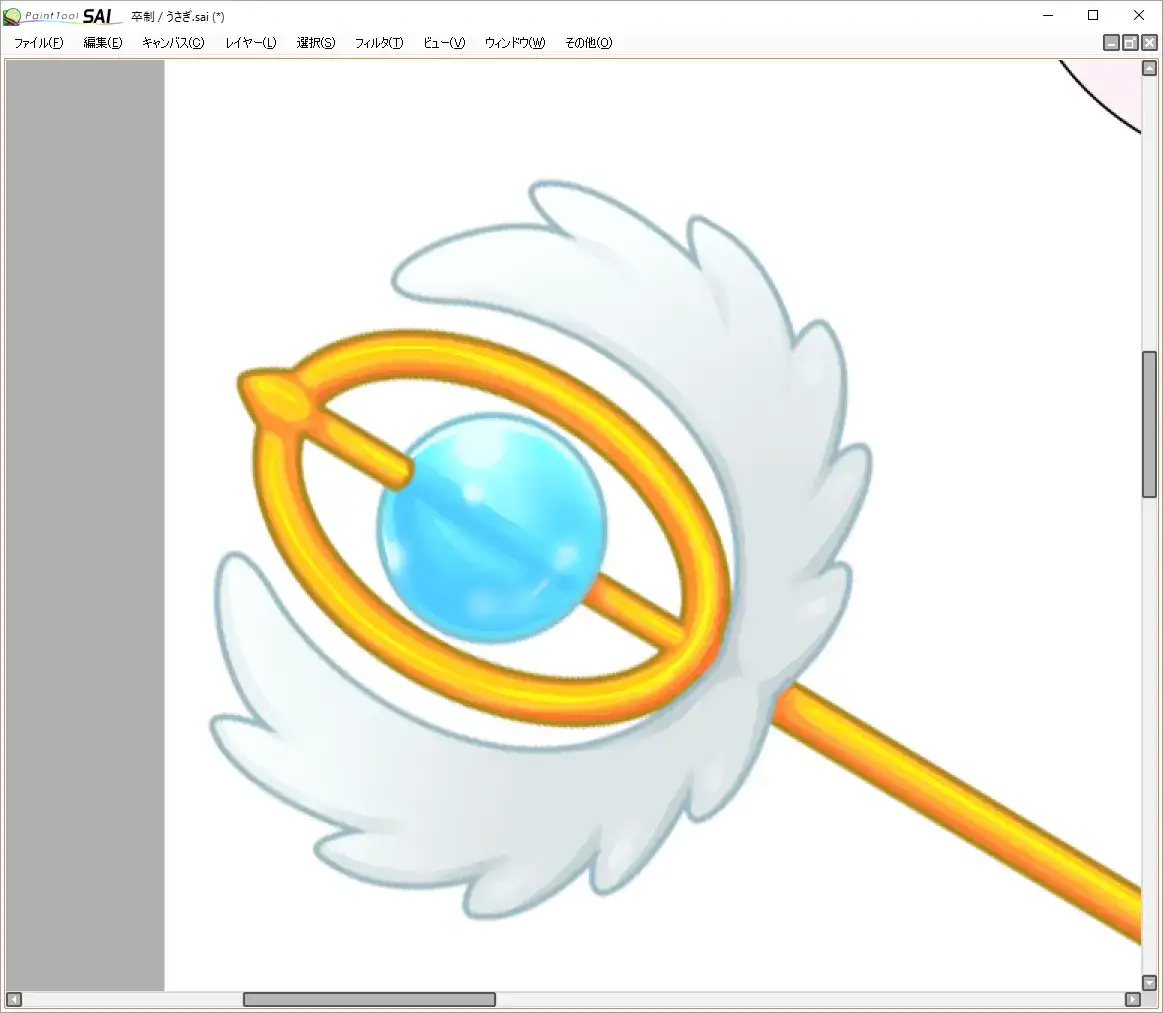Restore the document view in menu bar
Viewport: 1163px width, 1013px height.
1130,43
